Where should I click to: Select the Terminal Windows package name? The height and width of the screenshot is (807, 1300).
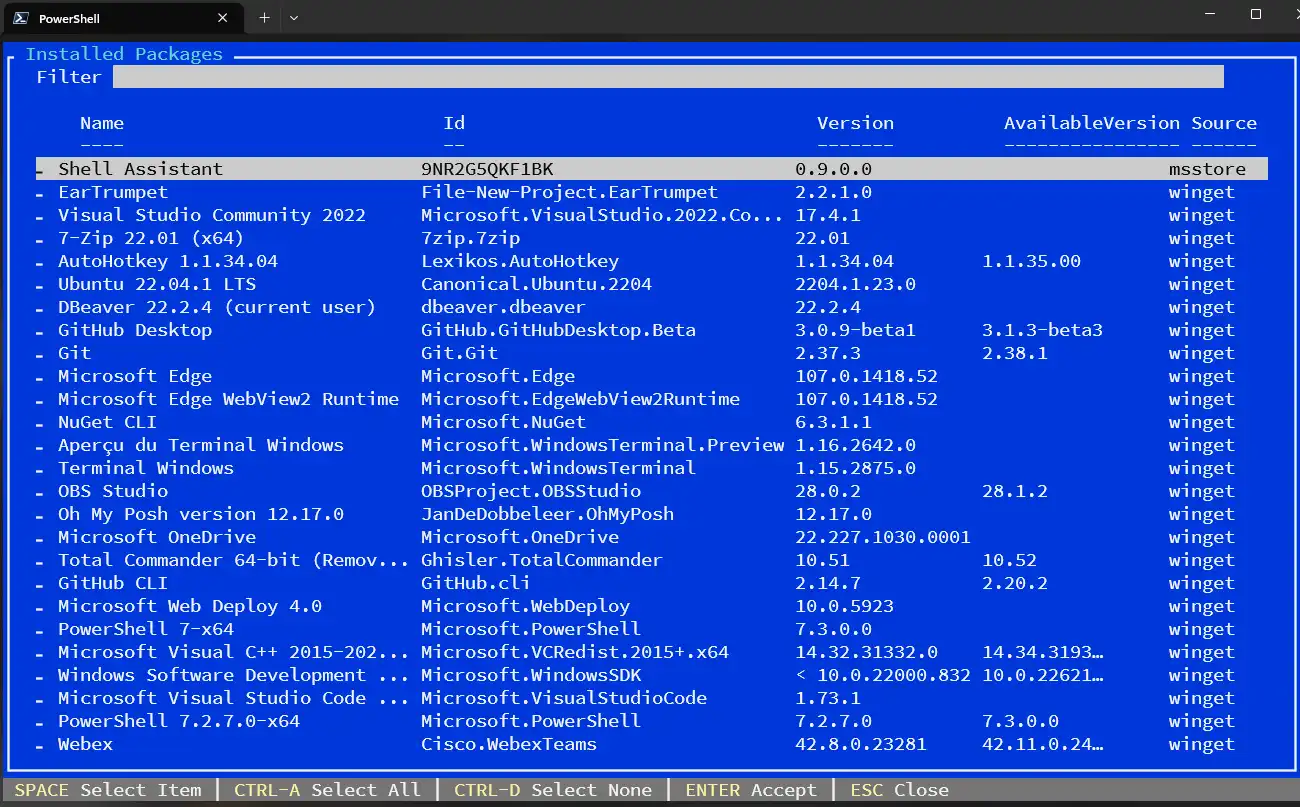(146, 468)
